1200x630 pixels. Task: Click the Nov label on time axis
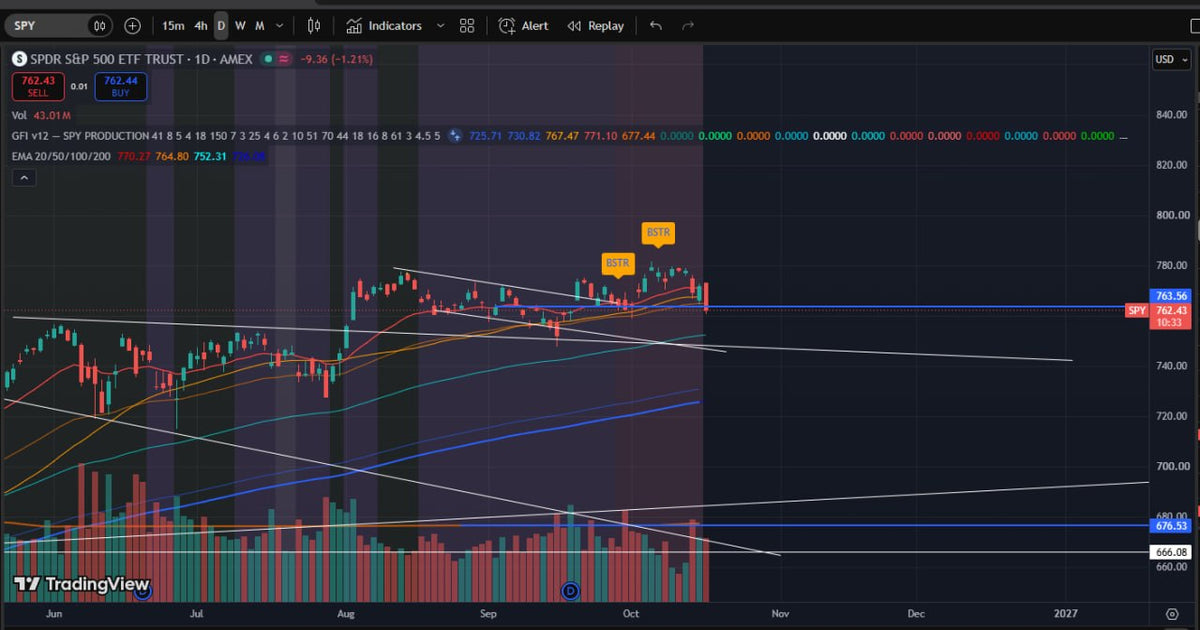point(780,613)
